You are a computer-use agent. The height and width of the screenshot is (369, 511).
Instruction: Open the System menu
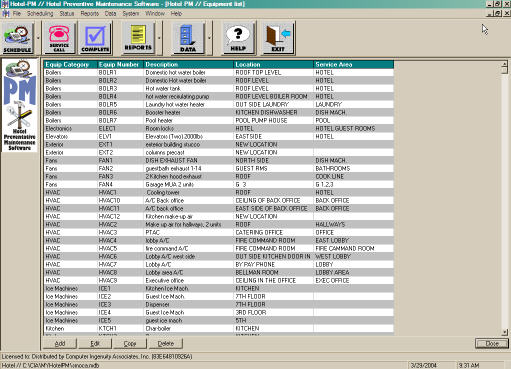(x=131, y=14)
